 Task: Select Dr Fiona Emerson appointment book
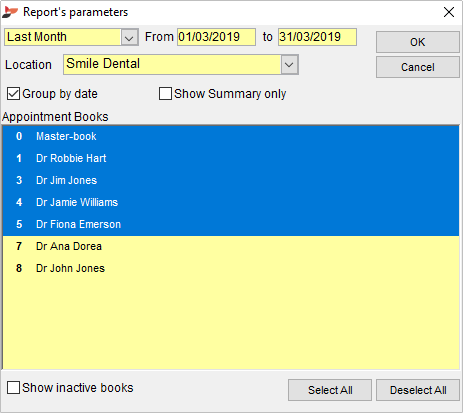tap(231, 224)
